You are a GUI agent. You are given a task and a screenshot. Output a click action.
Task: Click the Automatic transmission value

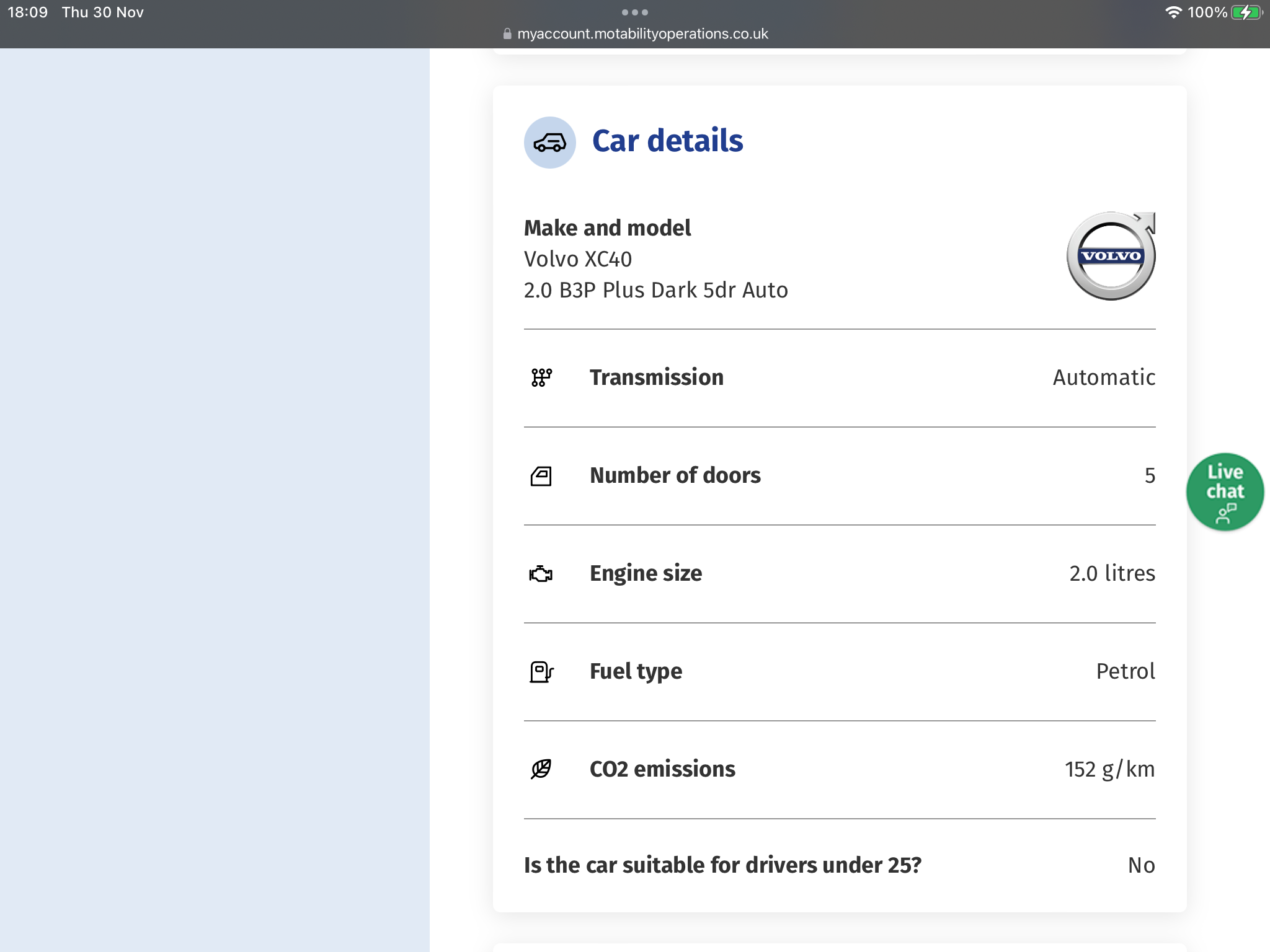[x=1104, y=377]
